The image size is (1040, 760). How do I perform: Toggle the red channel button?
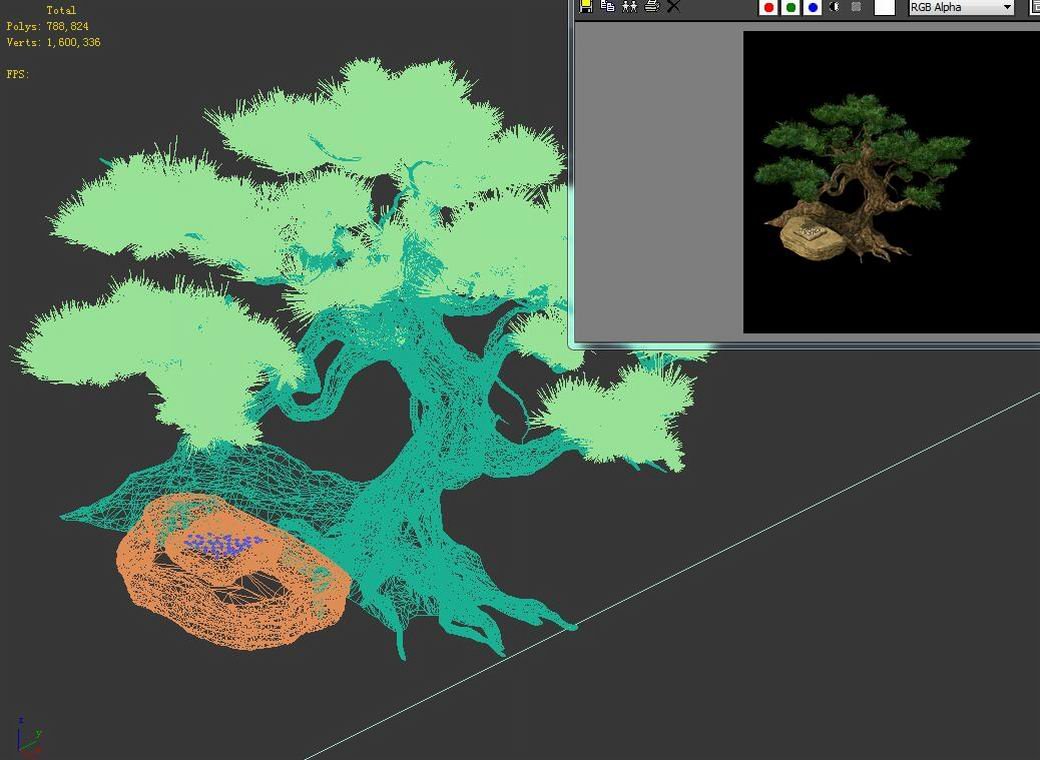(769, 8)
